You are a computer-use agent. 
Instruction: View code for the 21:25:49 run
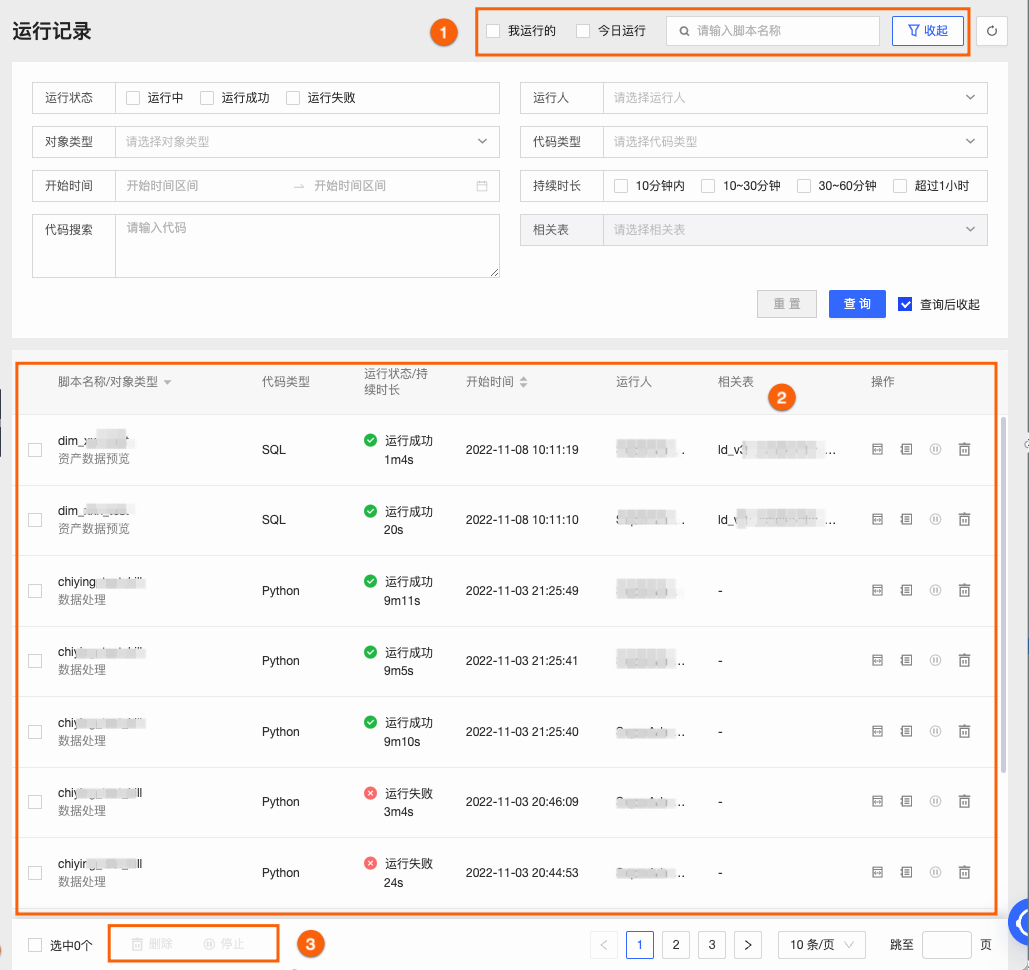coord(877,591)
